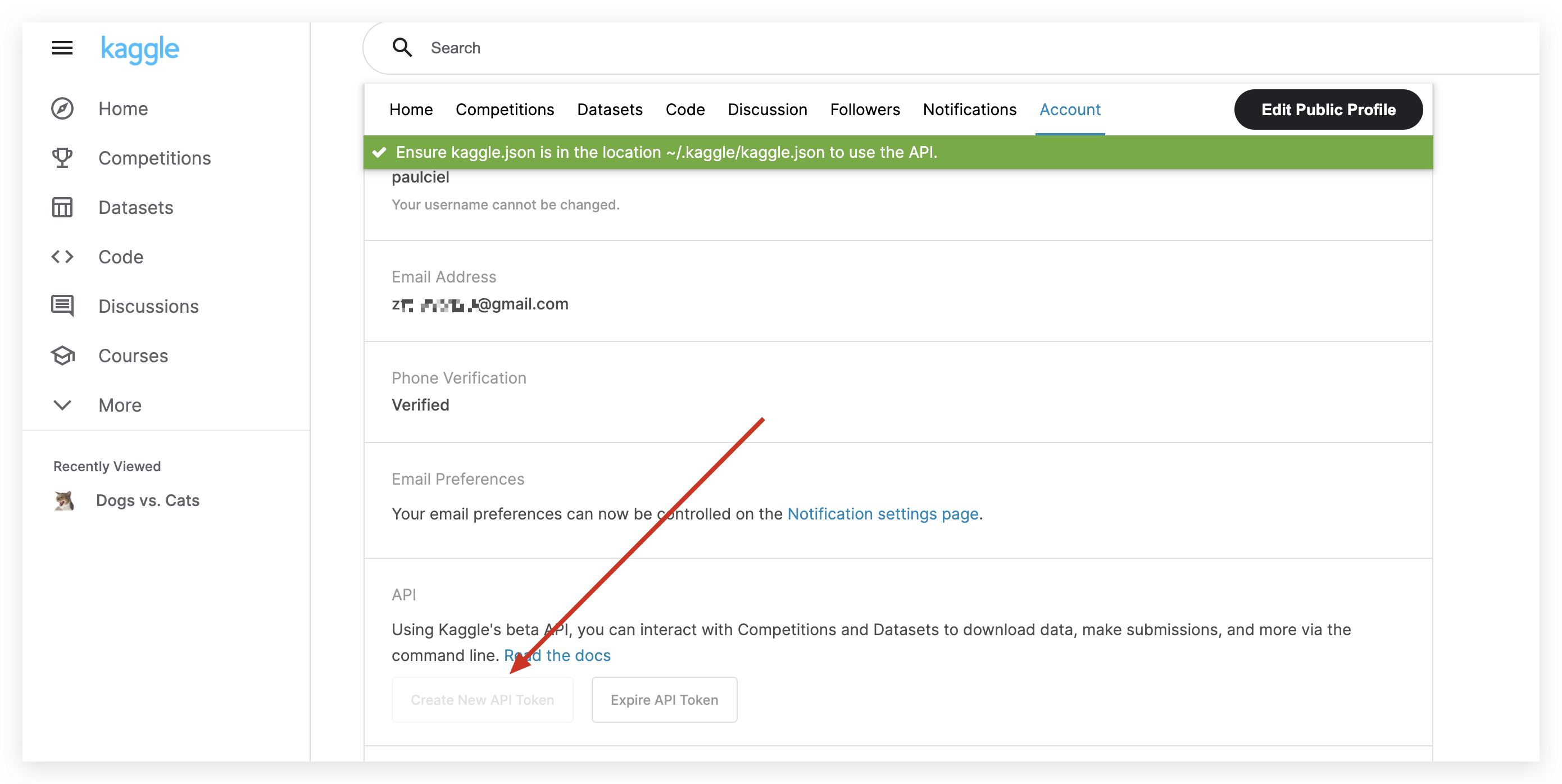Open Datasets in the left sidebar

(x=136, y=207)
